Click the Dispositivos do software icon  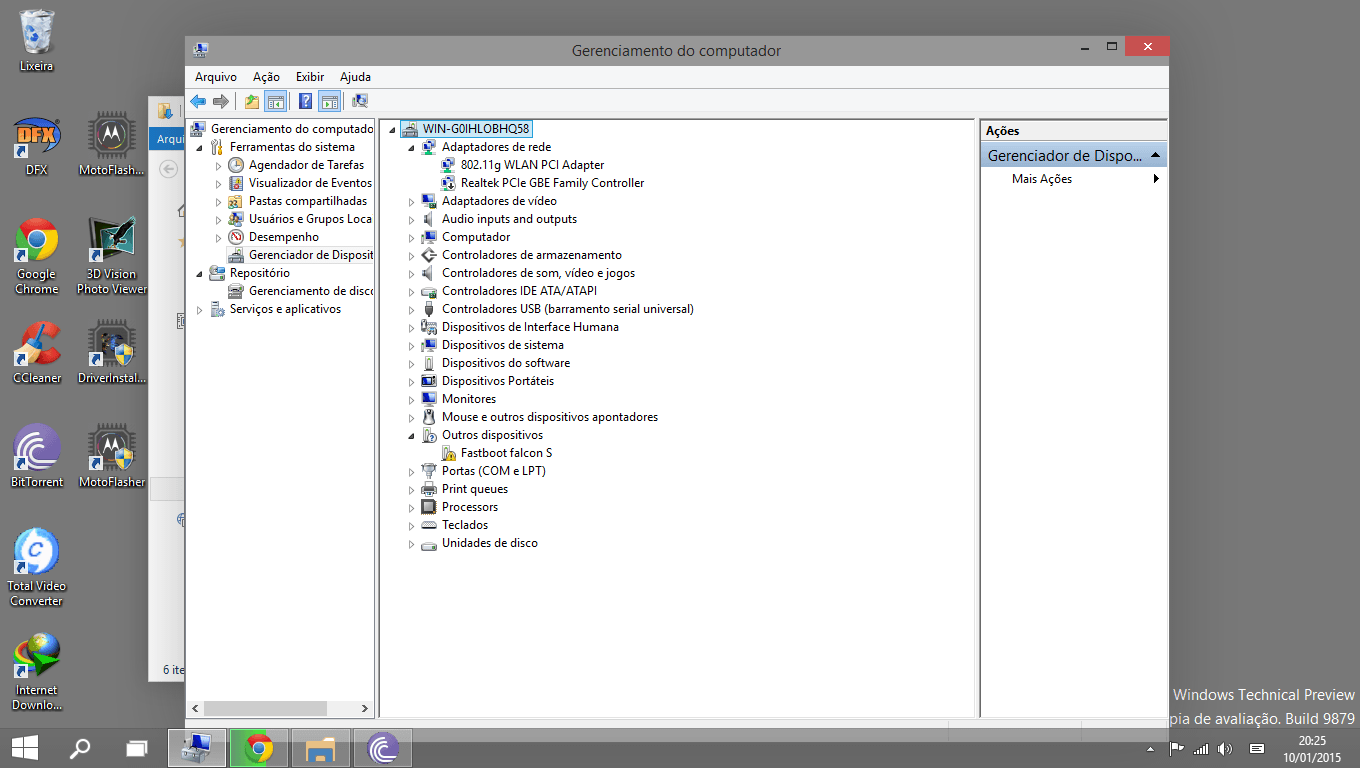pos(429,363)
